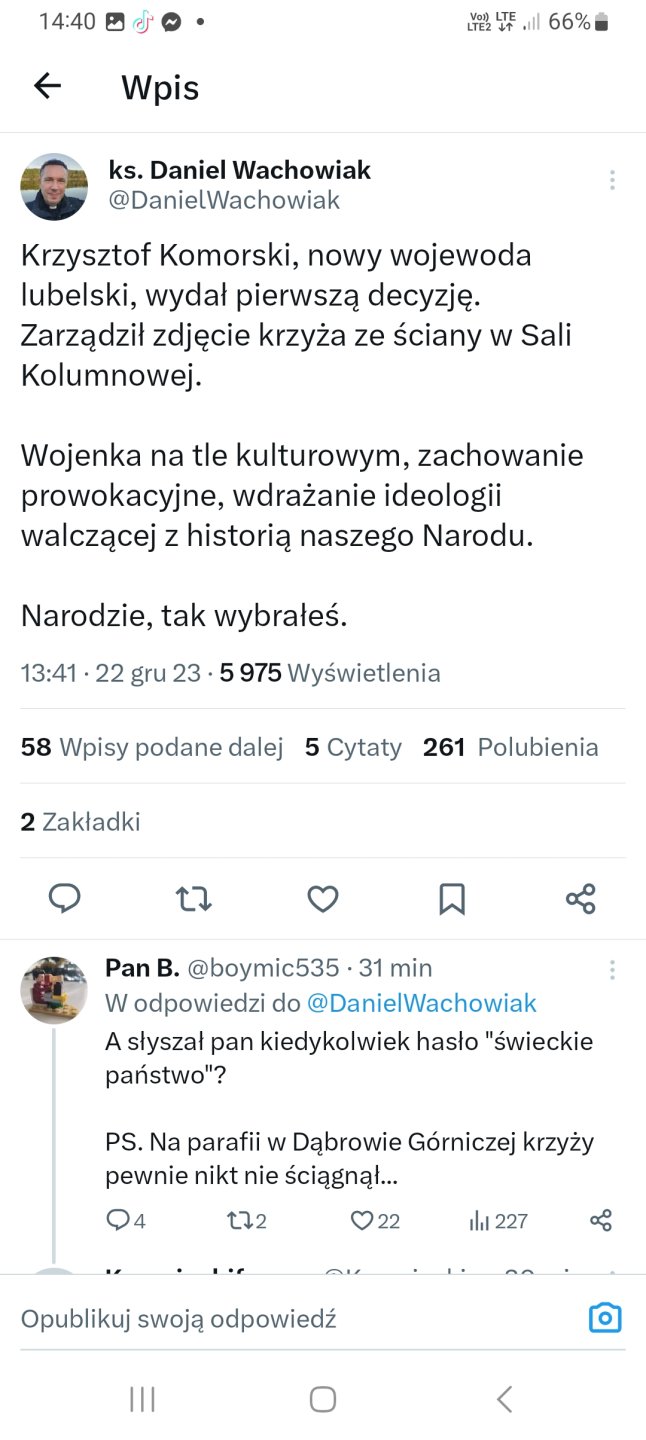View 58 Wpisy podane dalej list
646x1440 pixels.
pyautogui.click(x=152, y=747)
